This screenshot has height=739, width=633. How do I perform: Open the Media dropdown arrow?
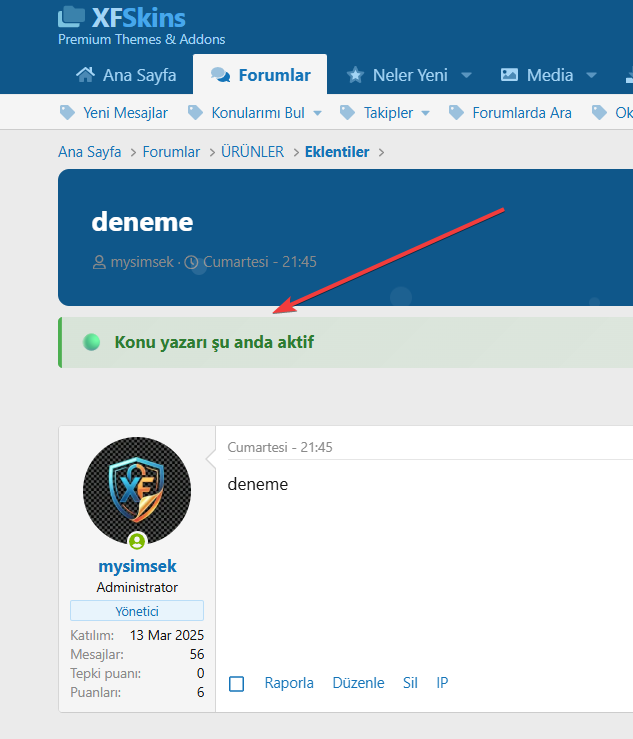click(591, 75)
